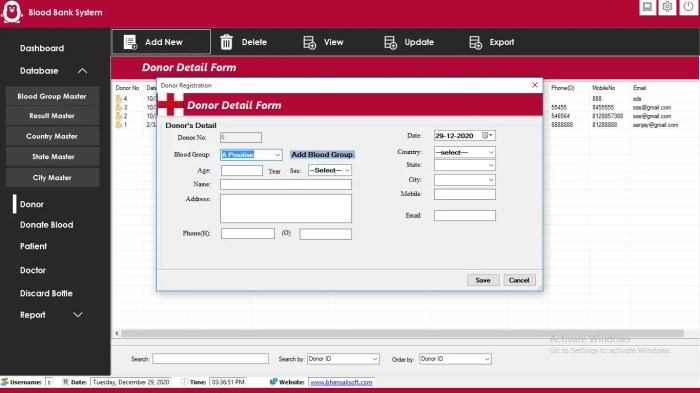
Task: Click the power icon at top right
Action: pos(688,7)
